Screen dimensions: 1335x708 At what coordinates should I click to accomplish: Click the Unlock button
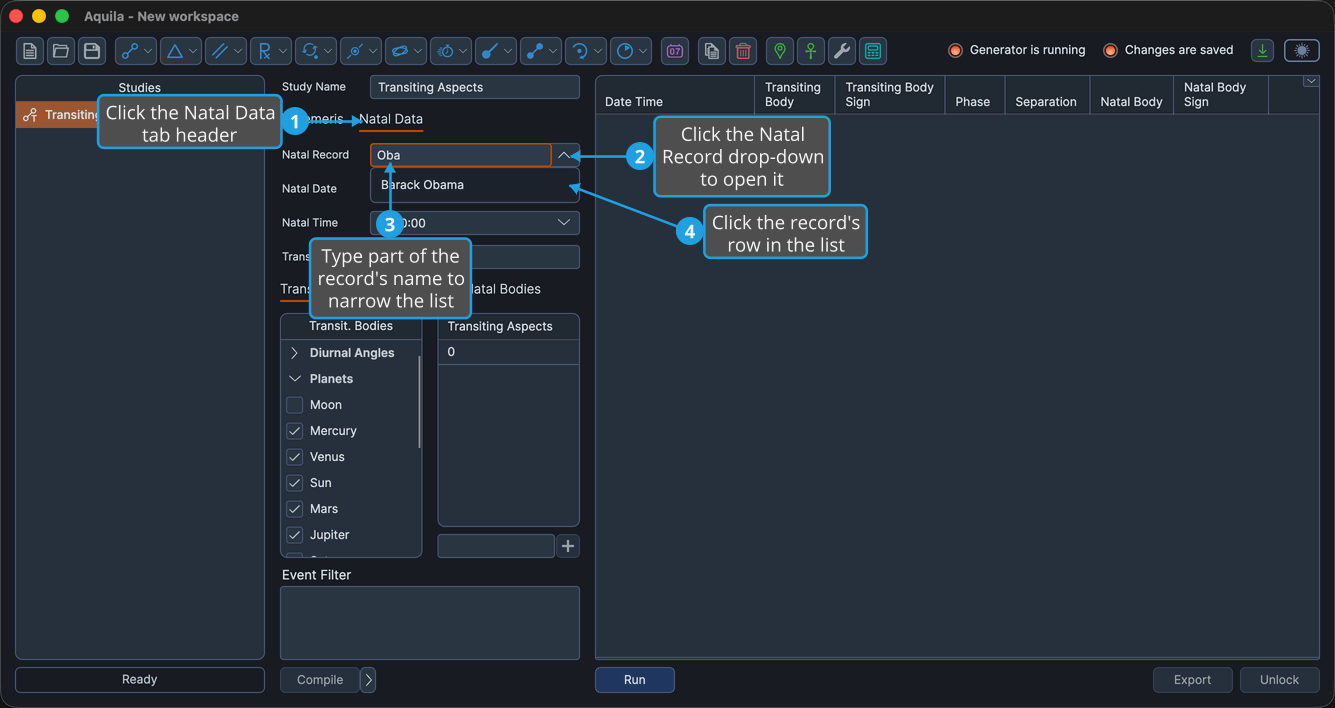point(1280,680)
